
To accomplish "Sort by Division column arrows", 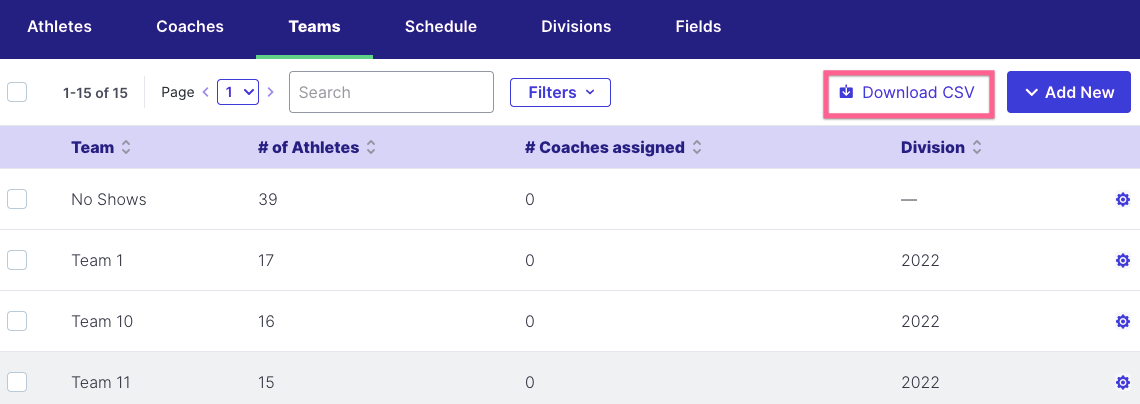I will (976, 148).
